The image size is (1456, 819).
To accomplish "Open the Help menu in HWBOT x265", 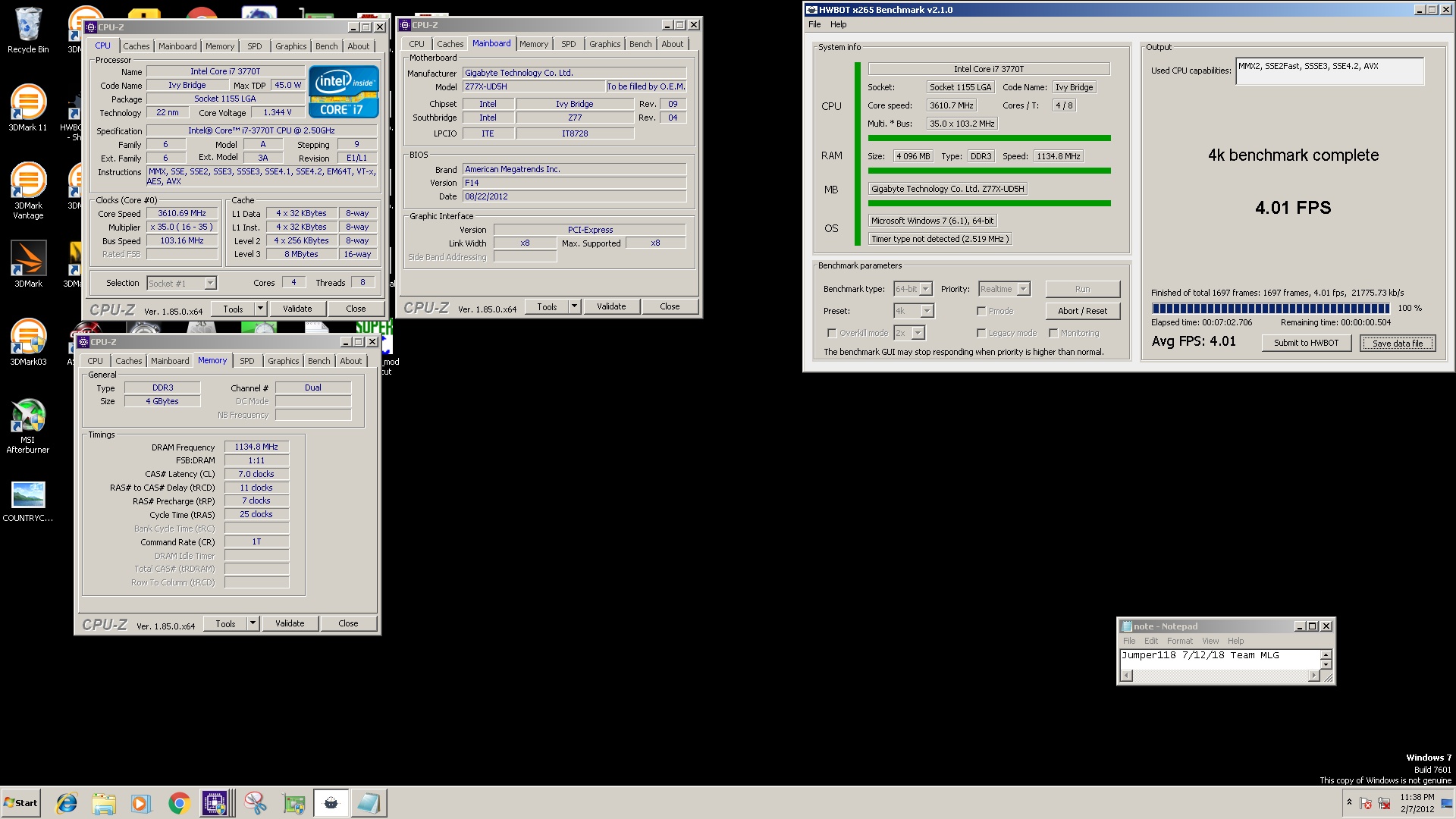I will pos(838,24).
